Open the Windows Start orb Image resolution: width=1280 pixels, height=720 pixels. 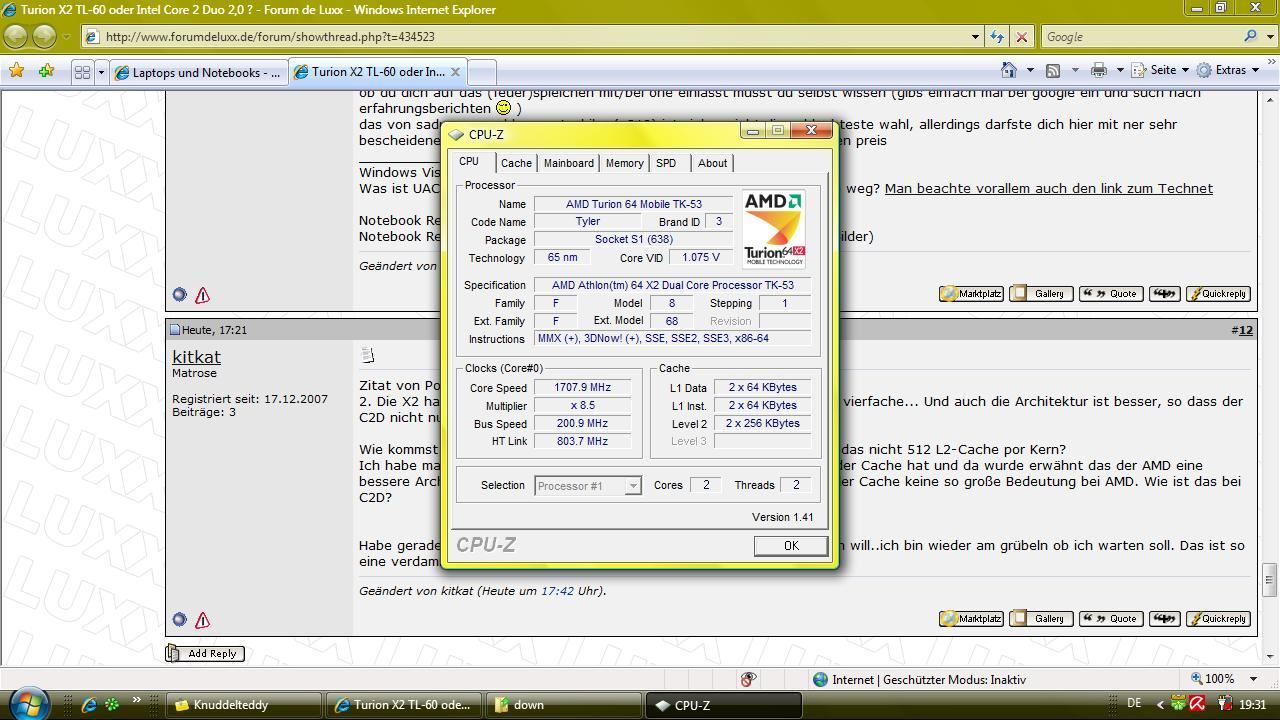27,703
